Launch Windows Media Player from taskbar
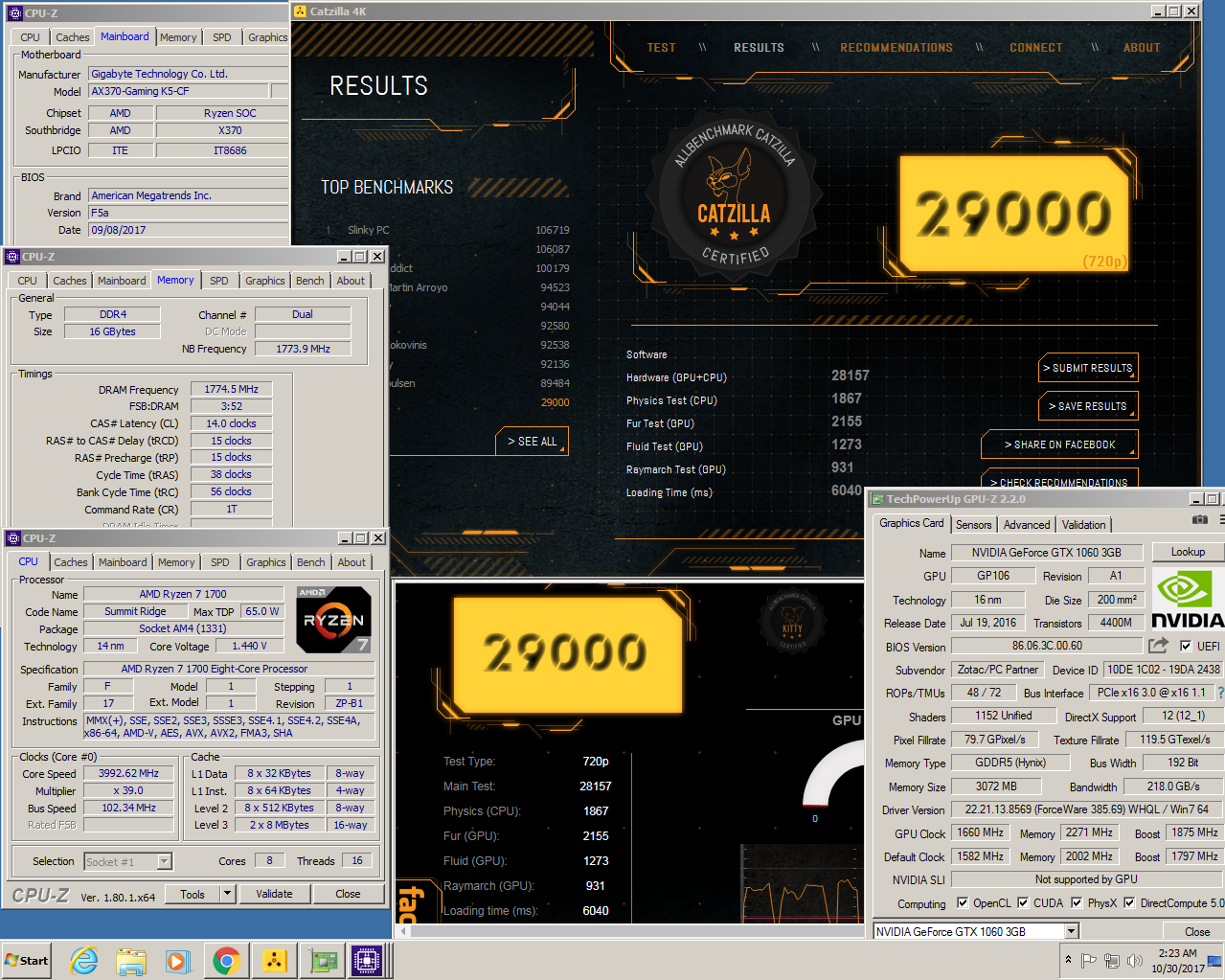Screen dimensions: 1225x980 point(178,960)
